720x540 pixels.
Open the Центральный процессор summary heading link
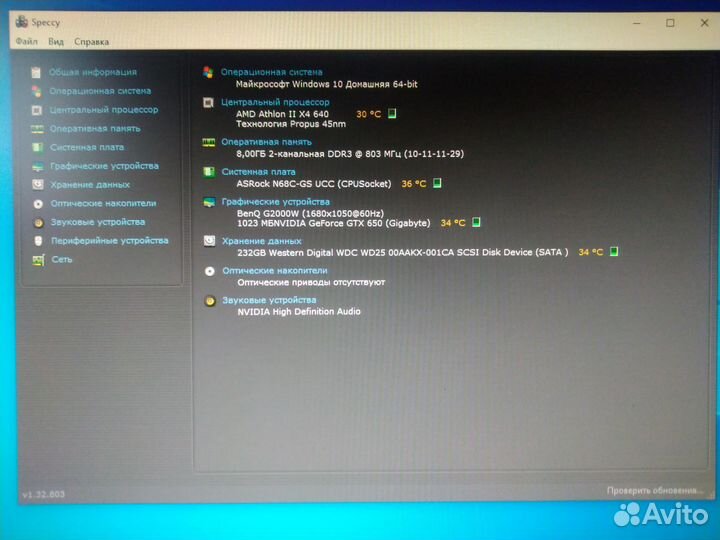tap(275, 102)
